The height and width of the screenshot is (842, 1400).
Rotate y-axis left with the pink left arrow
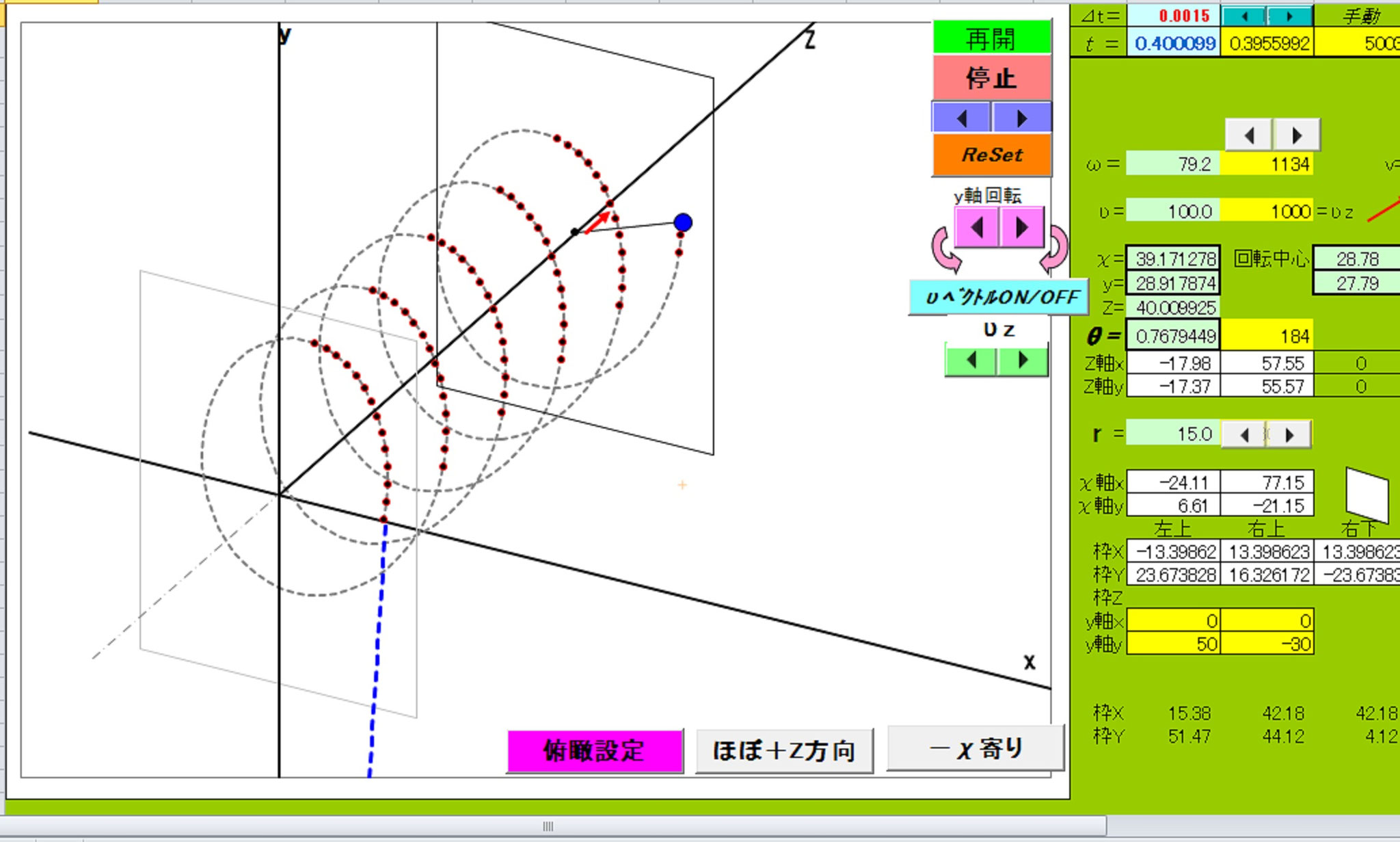pos(978,227)
